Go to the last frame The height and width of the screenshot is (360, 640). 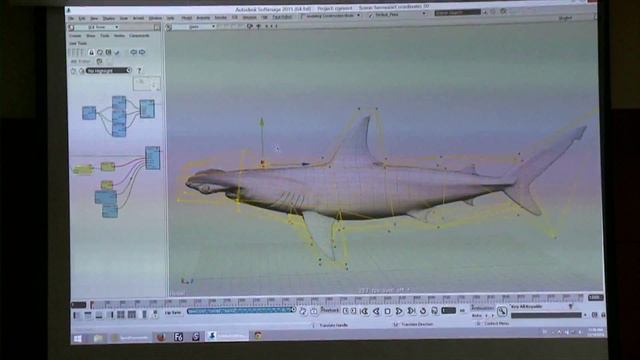[x=411, y=311]
